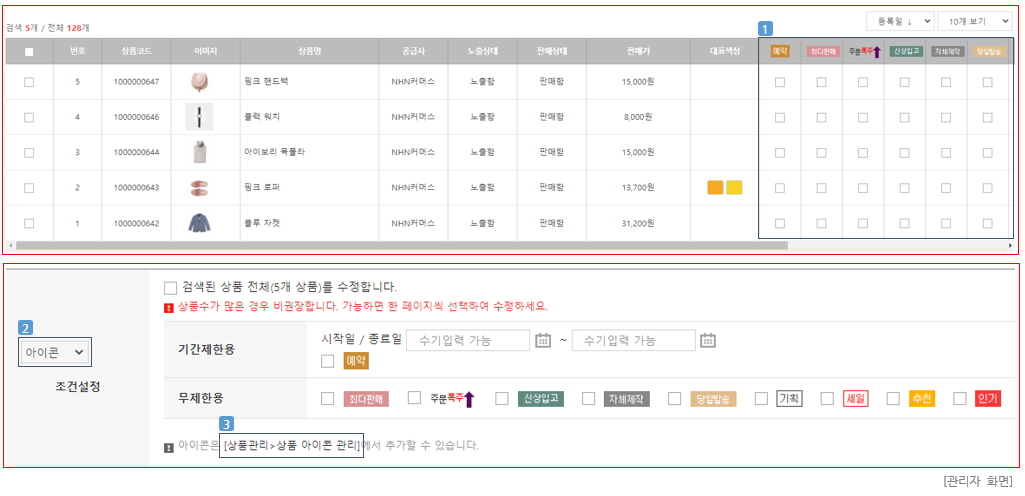Viewport: 1025px width, 496px height.
Task: Tick the 세일 icon checkbox
Action: coord(828,398)
